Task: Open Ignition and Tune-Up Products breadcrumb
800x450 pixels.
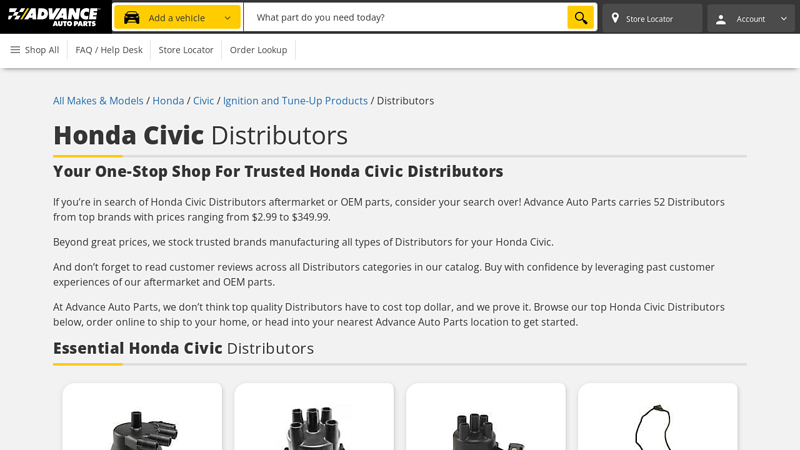Action: click(295, 101)
